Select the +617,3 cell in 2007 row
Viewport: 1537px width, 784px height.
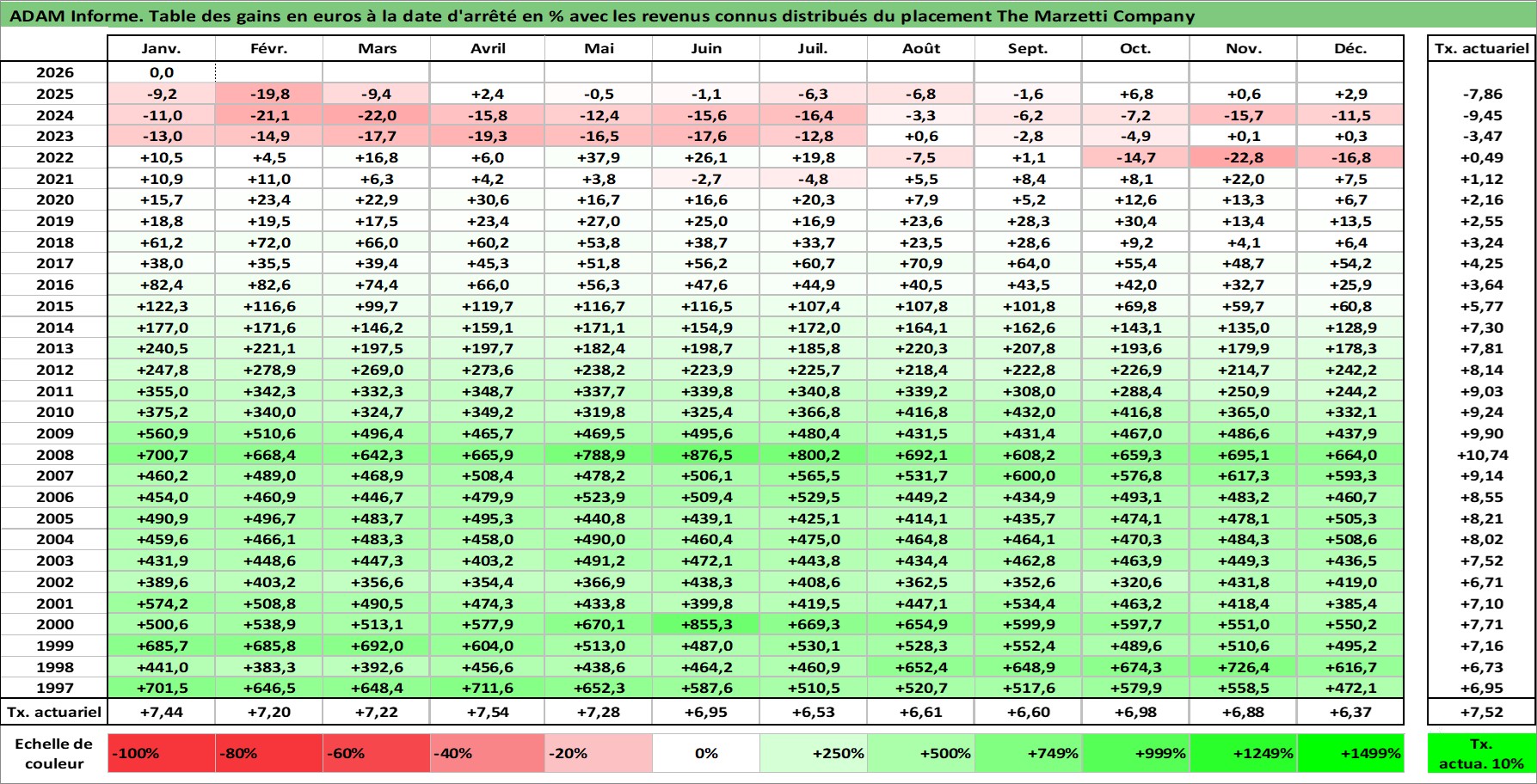pos(1243,475)
